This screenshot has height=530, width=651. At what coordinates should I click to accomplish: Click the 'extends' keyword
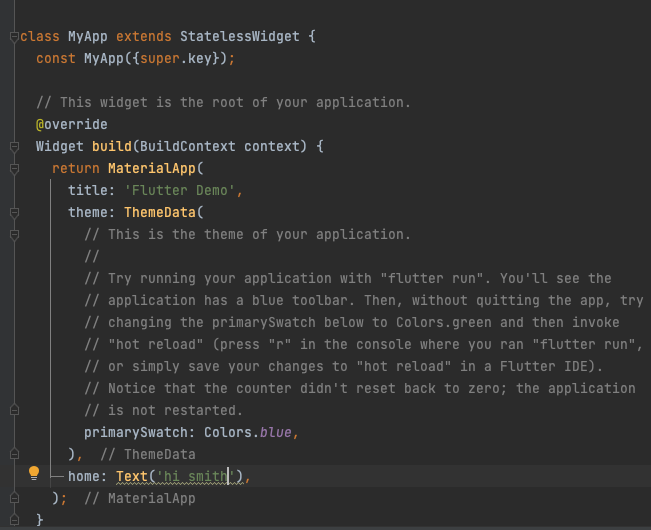coord(144,37)
